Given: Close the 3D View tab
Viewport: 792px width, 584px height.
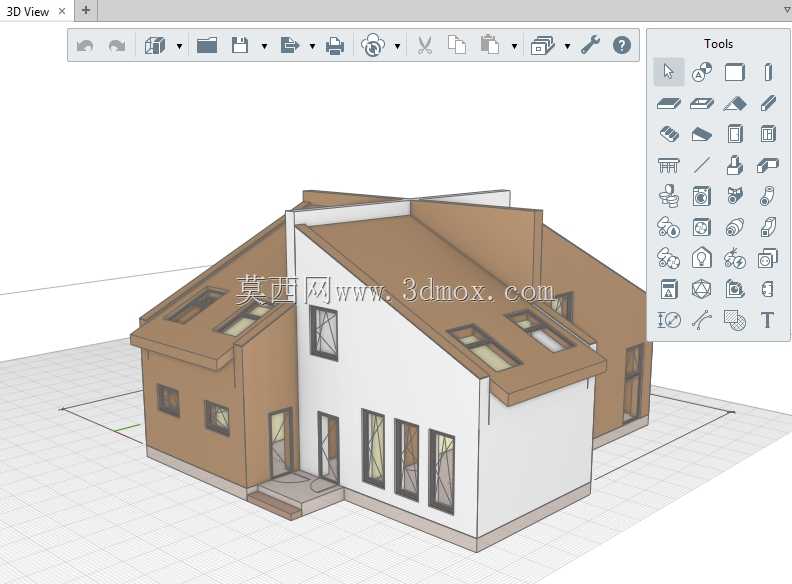Looking at the screenshot, I should (x=62, y=11).
